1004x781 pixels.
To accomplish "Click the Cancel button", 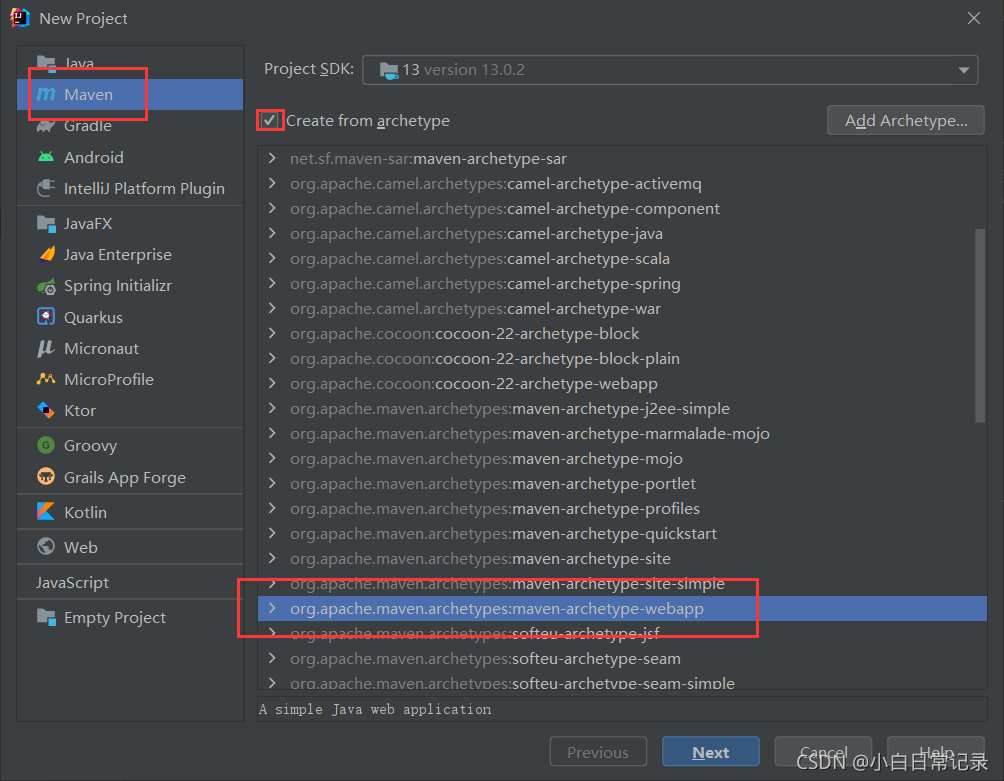I will [823, 752].
